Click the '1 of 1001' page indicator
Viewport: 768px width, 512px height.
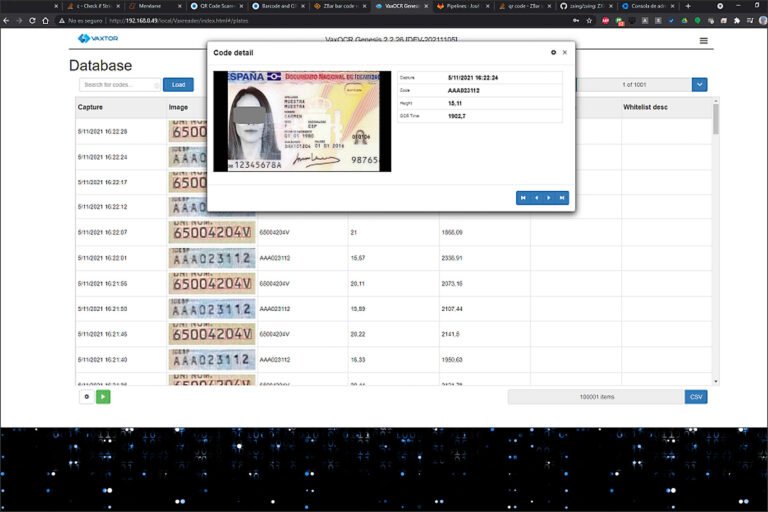click(634, 85)
